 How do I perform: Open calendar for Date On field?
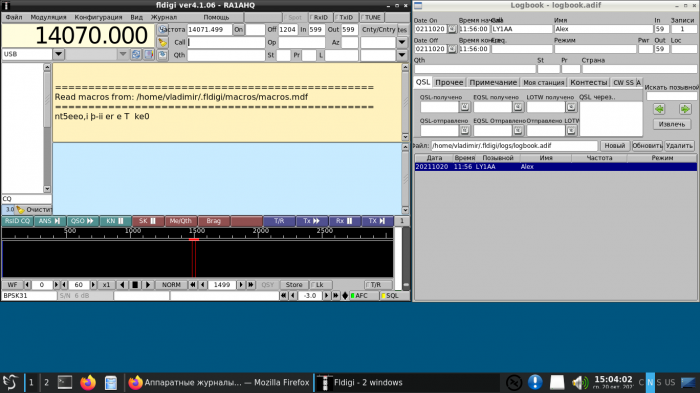click(452, 29)
